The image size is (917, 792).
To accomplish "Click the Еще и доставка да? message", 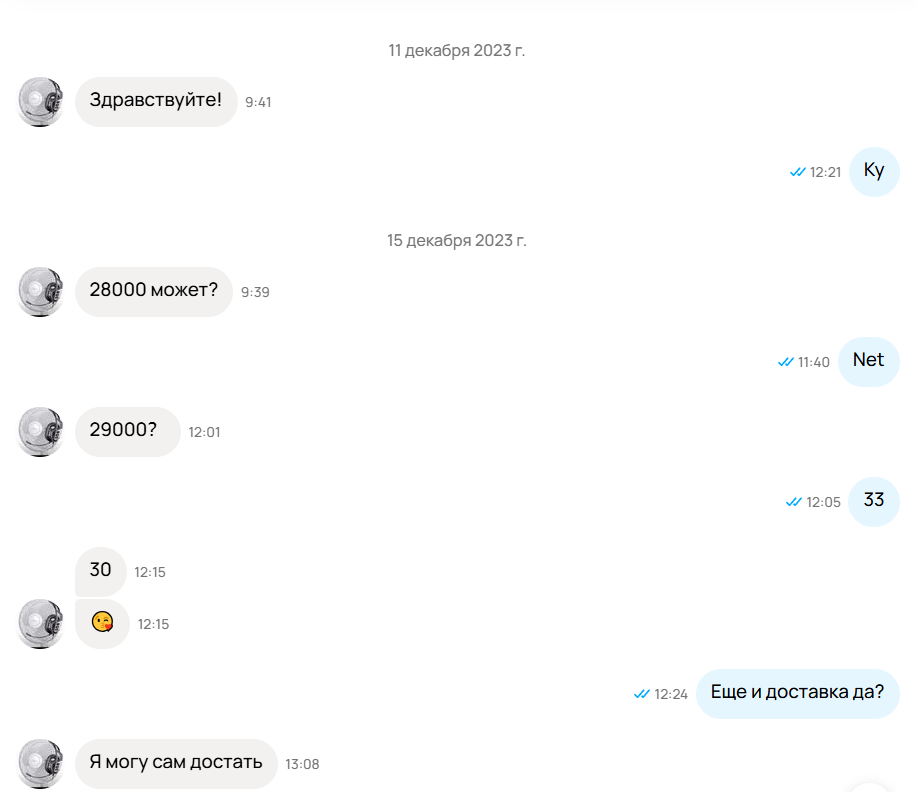I will 797,693.
